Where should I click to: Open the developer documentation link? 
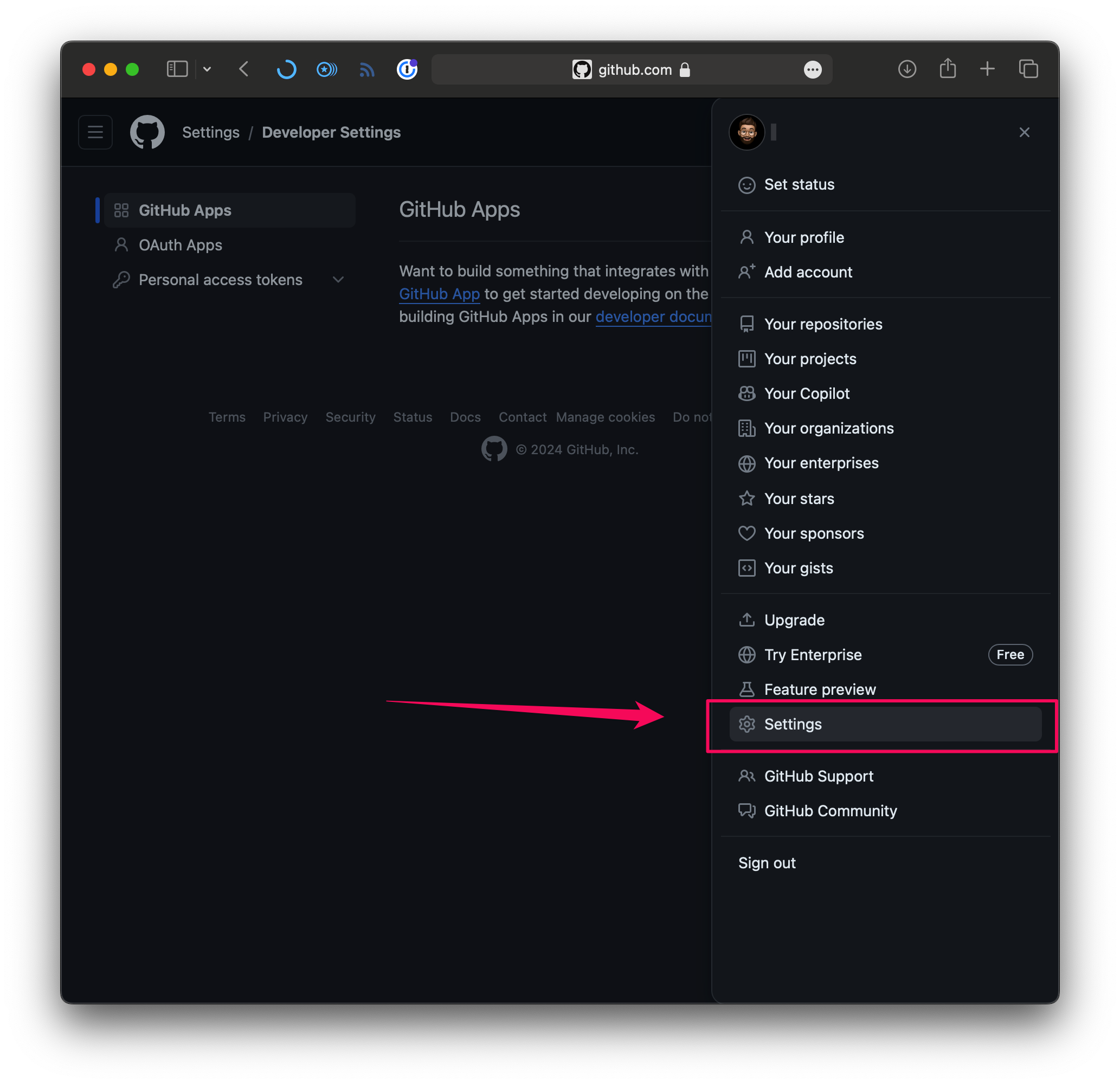pyautogui.click(x=654, y=317)
